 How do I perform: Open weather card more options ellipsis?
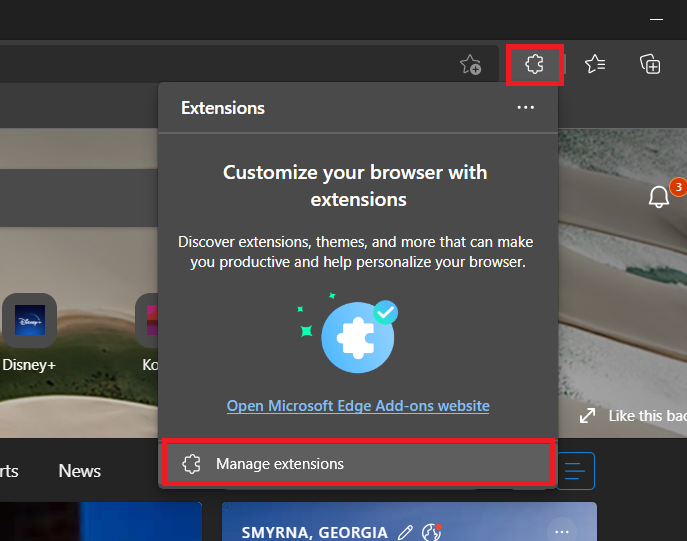pyautogui.click(x=562, y=532)
